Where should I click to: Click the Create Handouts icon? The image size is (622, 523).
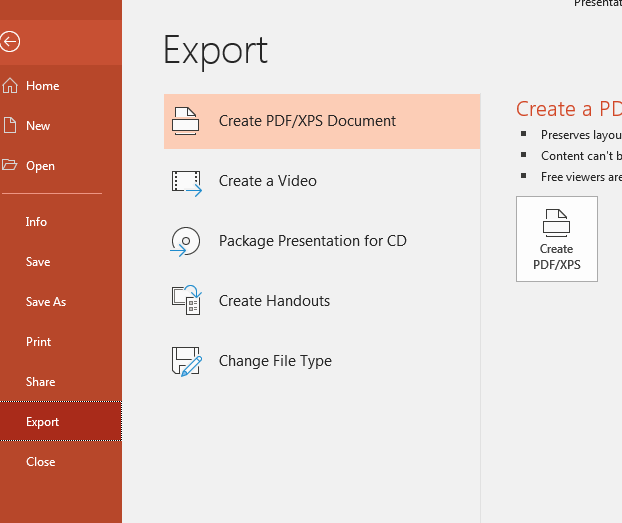(186, 300)
